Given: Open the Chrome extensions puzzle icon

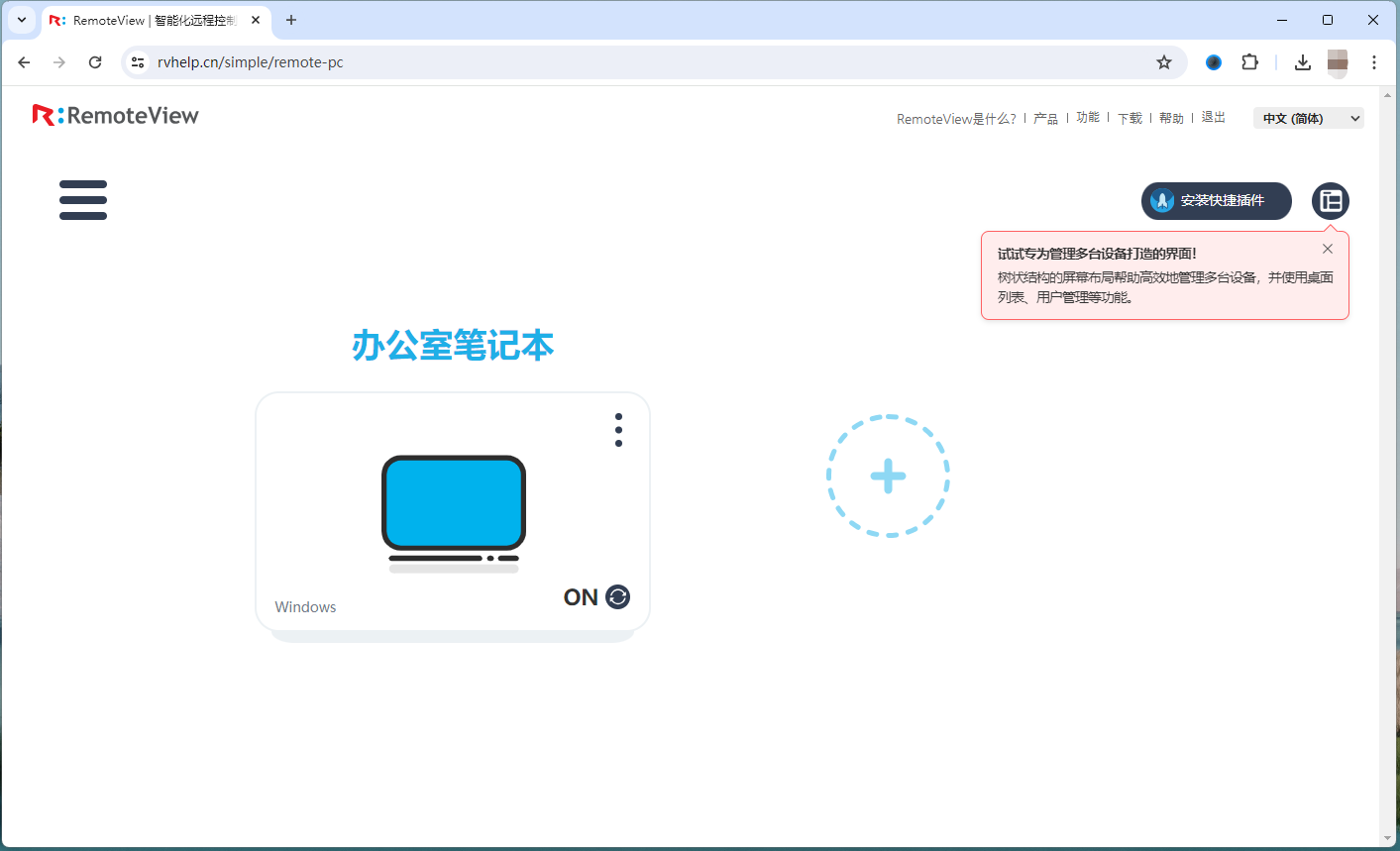Looking at the screenshot, I should click(x=1250, y=62).
